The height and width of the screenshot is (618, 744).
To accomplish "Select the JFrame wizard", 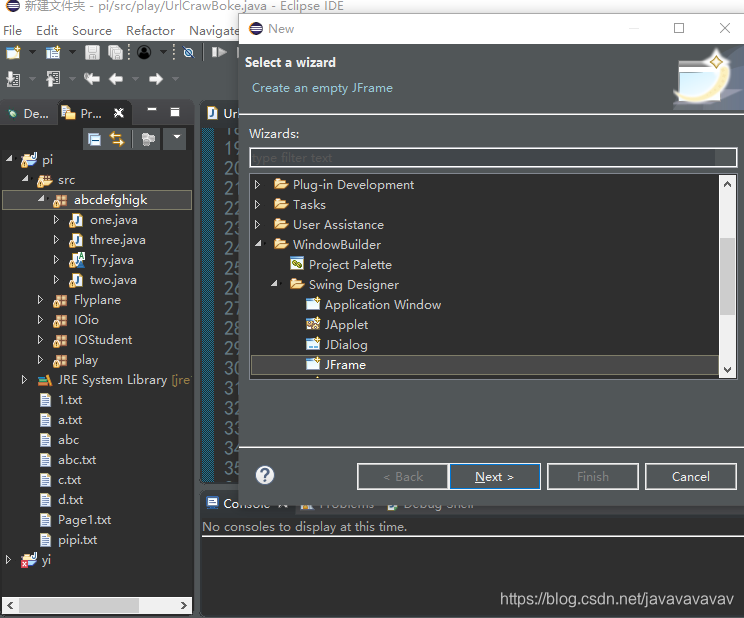I will point(344,365).
